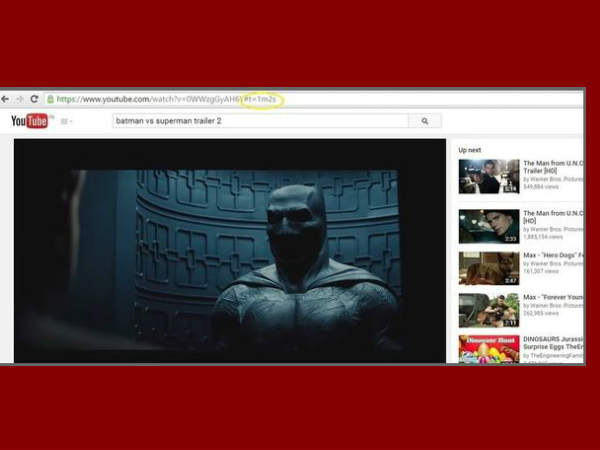600x450 pixels.
Task: Open first Man from U.N.C.L.E. thumbnail
Action: (x=489, y=176)
